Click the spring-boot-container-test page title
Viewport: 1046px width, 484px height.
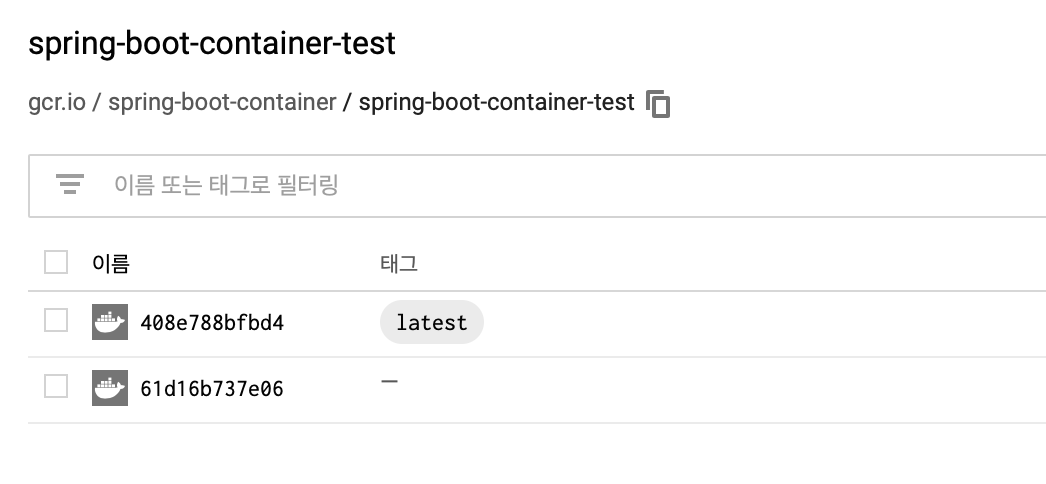(212, 43)
